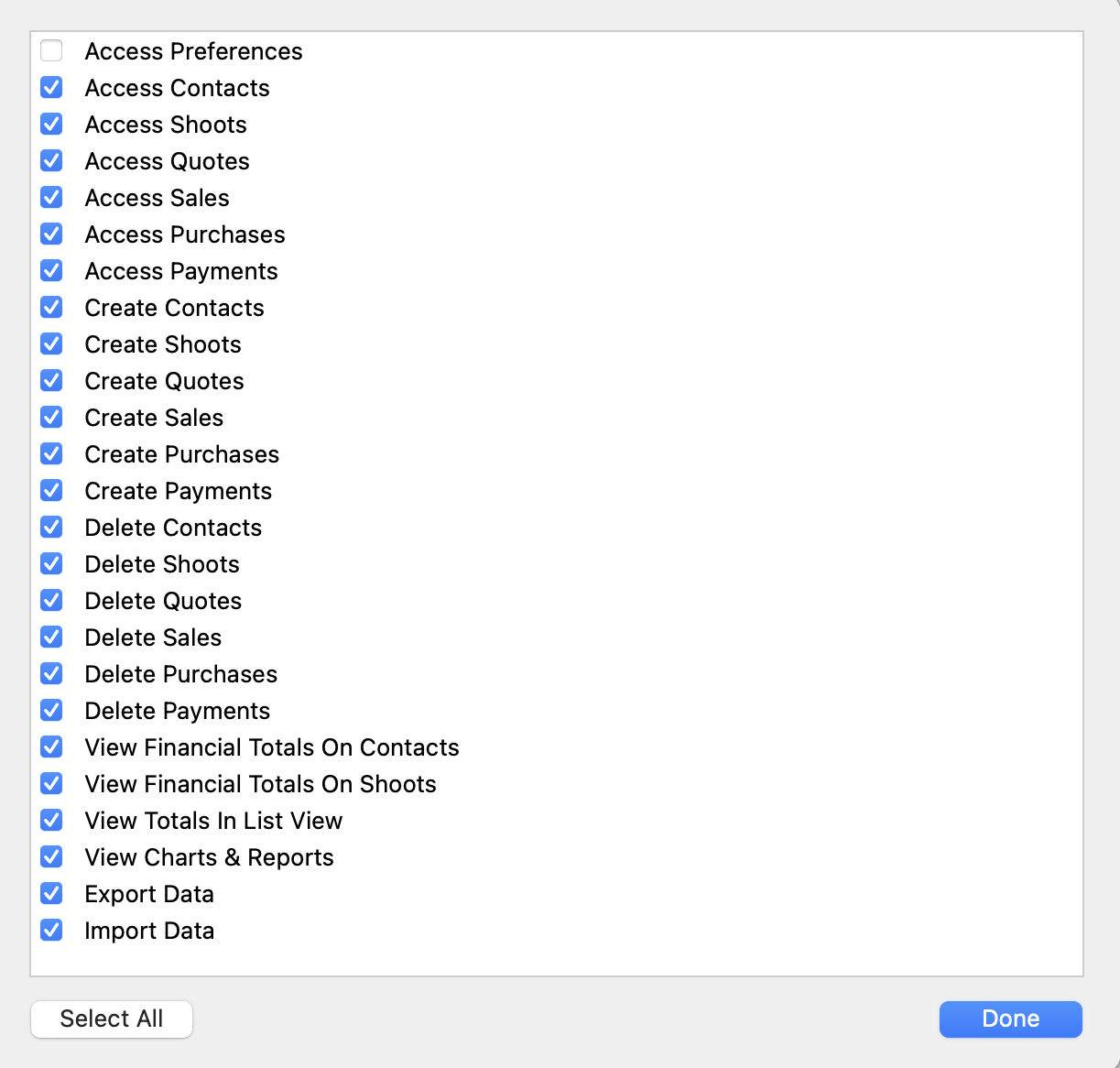Screen dimensions: 1120x1068
Task: Disable the Export Data checkbox
Action: tap(52, 894)
